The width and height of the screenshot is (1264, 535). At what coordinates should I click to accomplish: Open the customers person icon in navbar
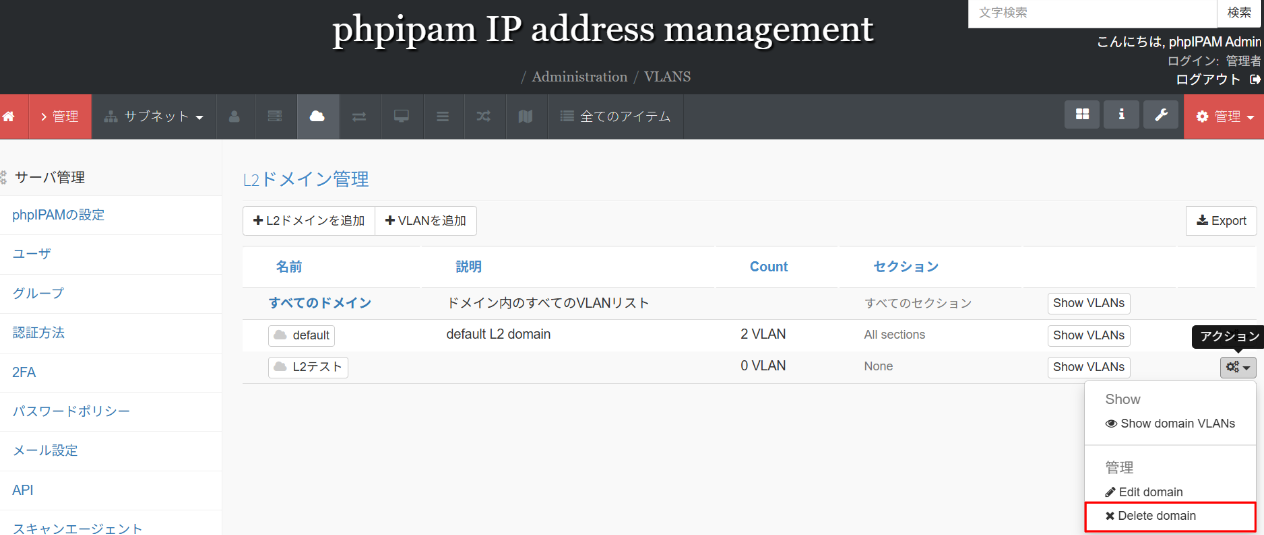click(234, 117)
